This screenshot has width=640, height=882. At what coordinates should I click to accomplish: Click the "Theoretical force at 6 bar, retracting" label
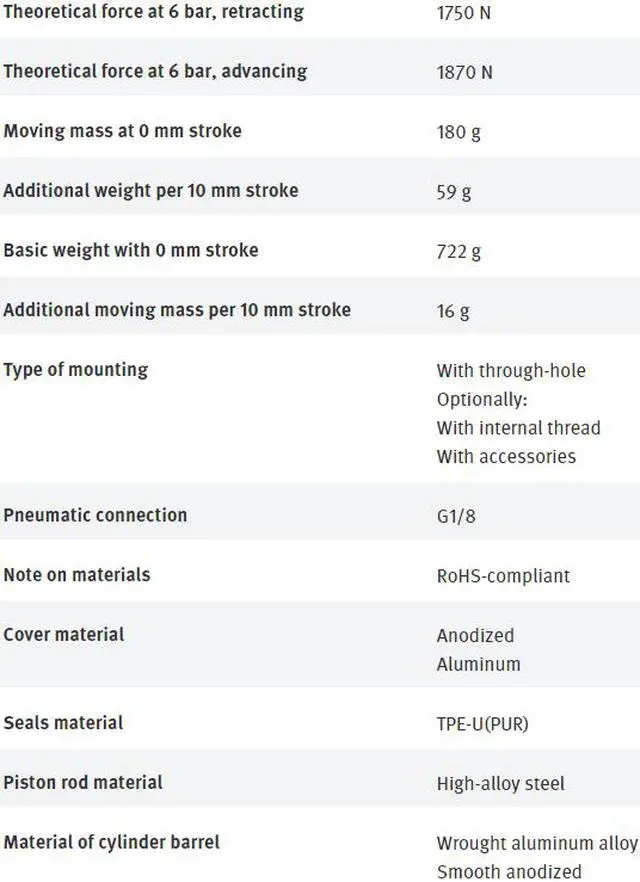point(153,13)
